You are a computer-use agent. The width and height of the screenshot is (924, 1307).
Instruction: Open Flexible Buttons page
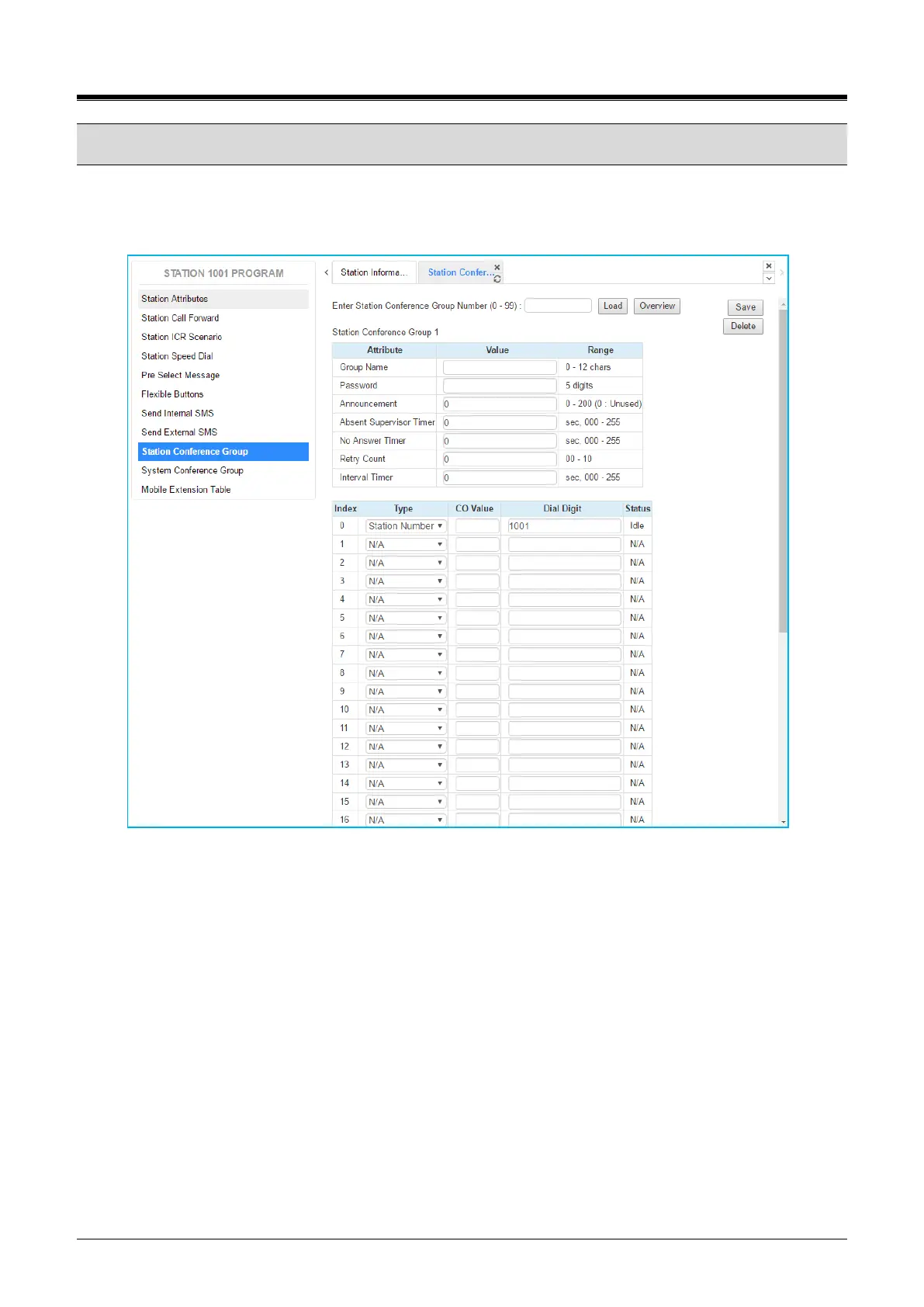pos(223,394)
